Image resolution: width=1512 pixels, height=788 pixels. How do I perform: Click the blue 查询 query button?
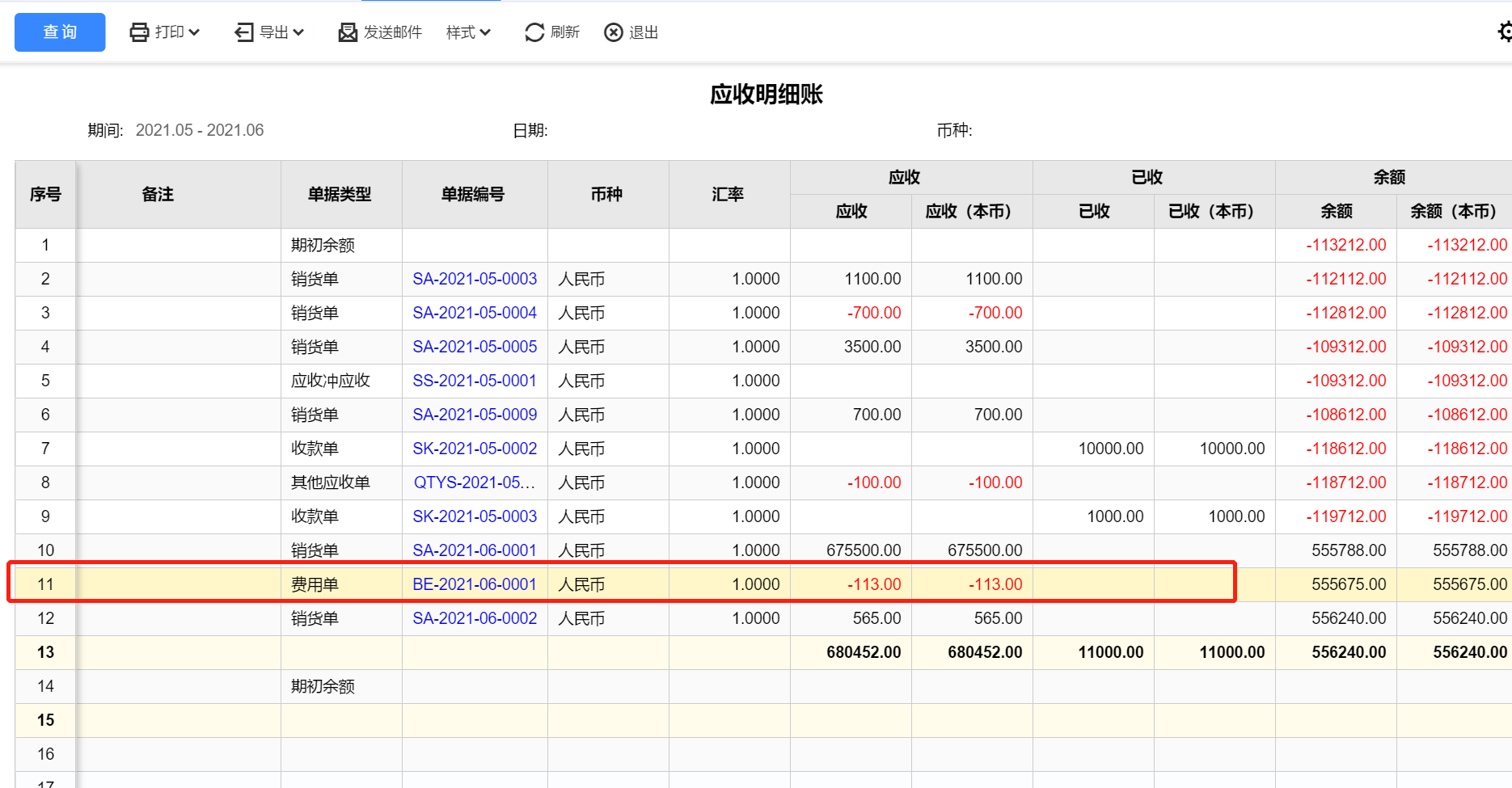click(x=60, y=32)
